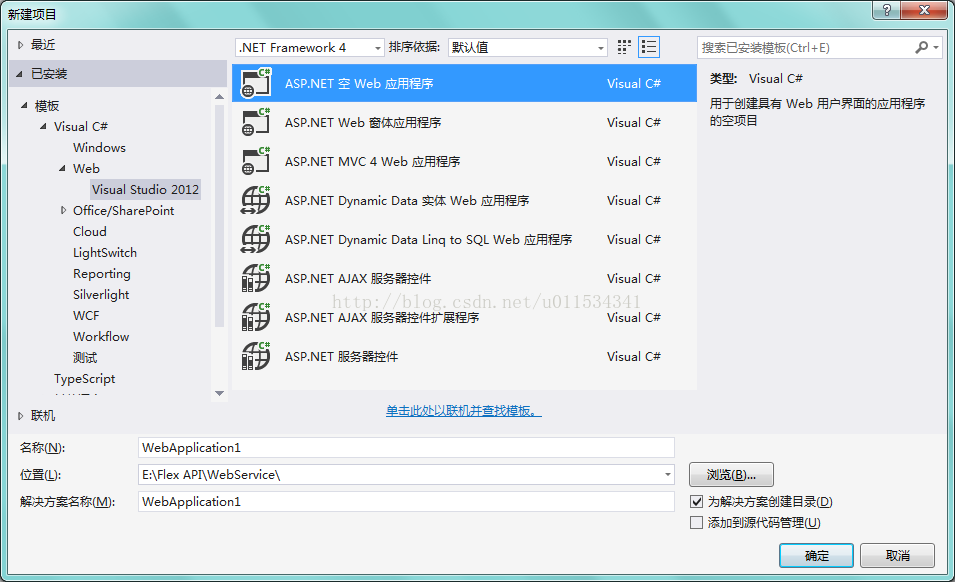Collapse the Web tree node
This screenshot has height=582, width=955.
click(x=62, y=169)
